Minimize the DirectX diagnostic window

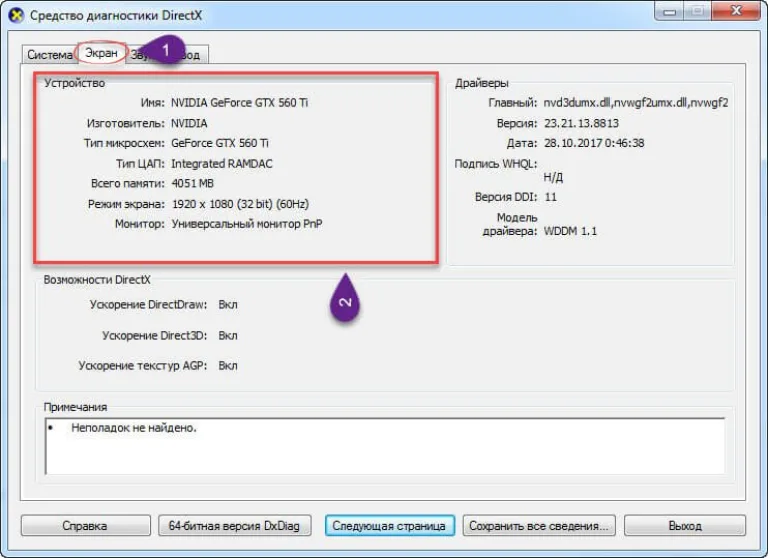pyautogui.click(x=669, y=11)
